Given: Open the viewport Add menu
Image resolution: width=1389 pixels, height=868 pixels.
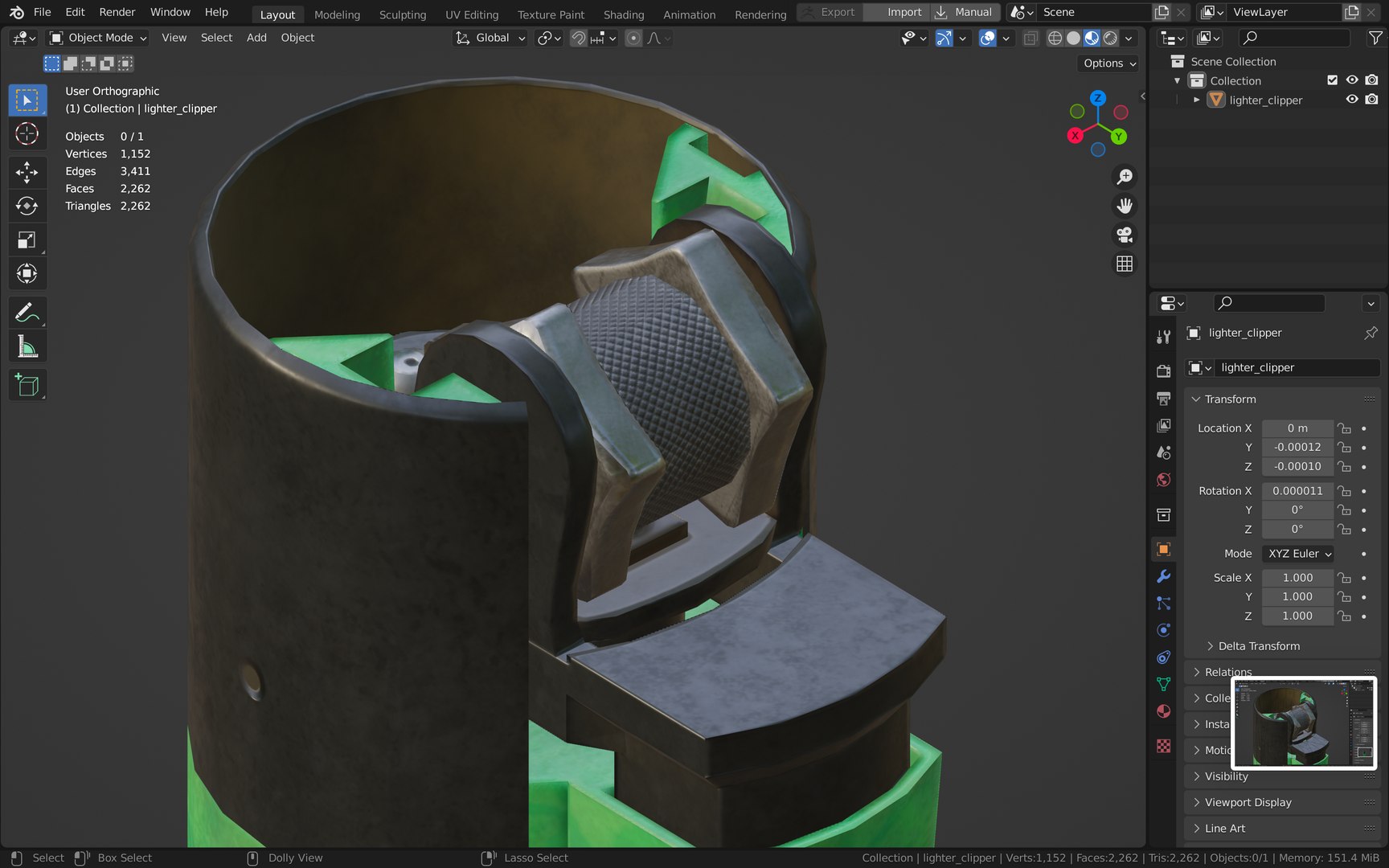Looking at the screenshot, I should pos(256,38).
